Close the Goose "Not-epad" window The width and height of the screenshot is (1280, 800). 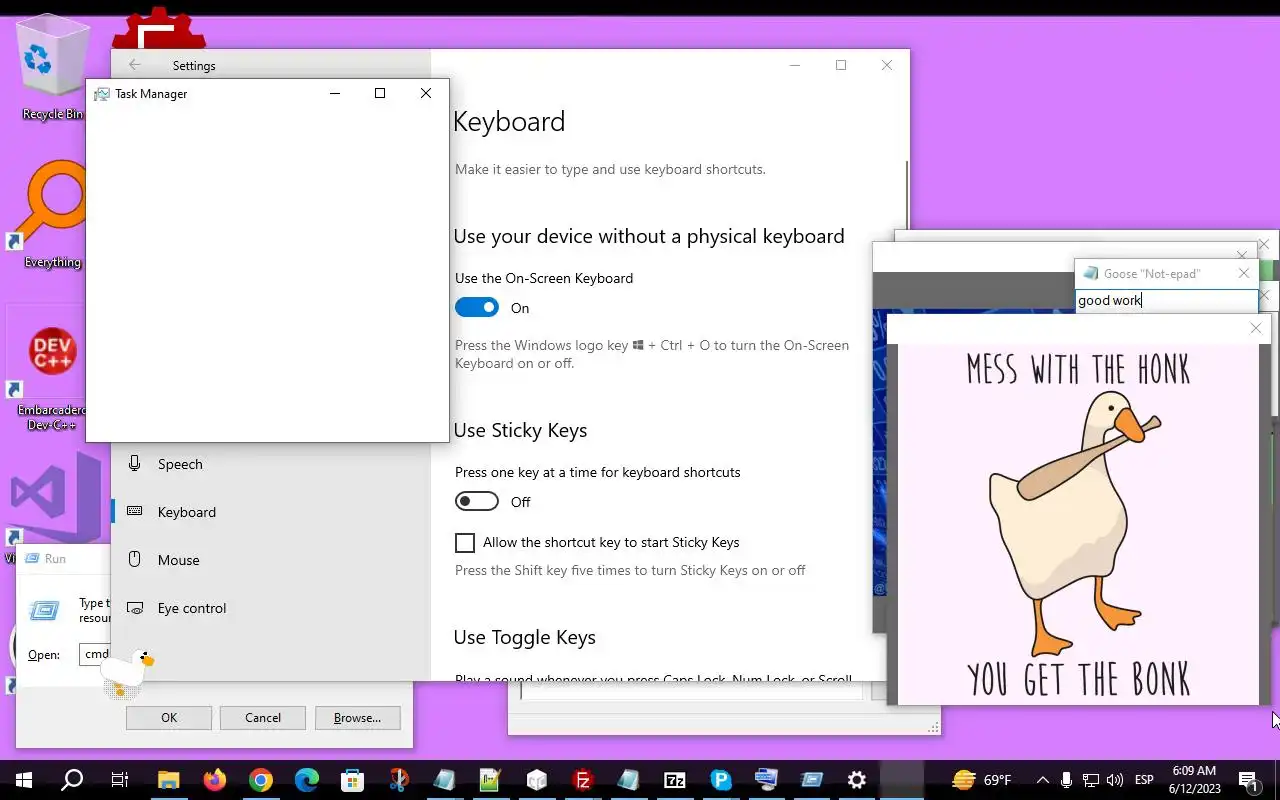coord(1244,273)
